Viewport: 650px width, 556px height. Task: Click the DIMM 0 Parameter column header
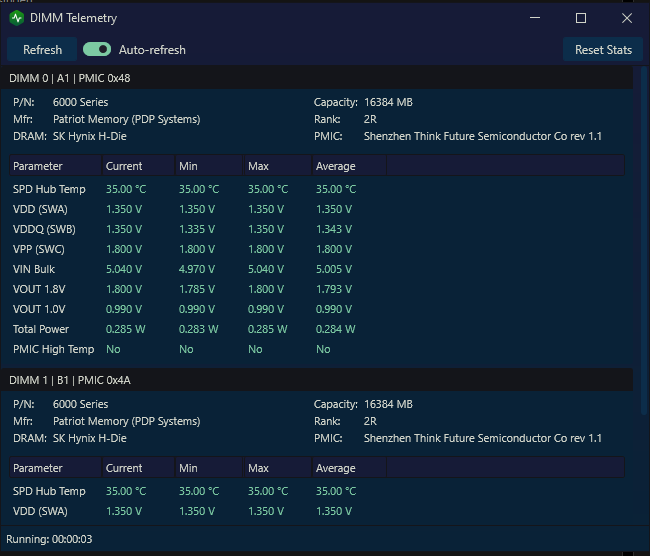pos(56,166)
